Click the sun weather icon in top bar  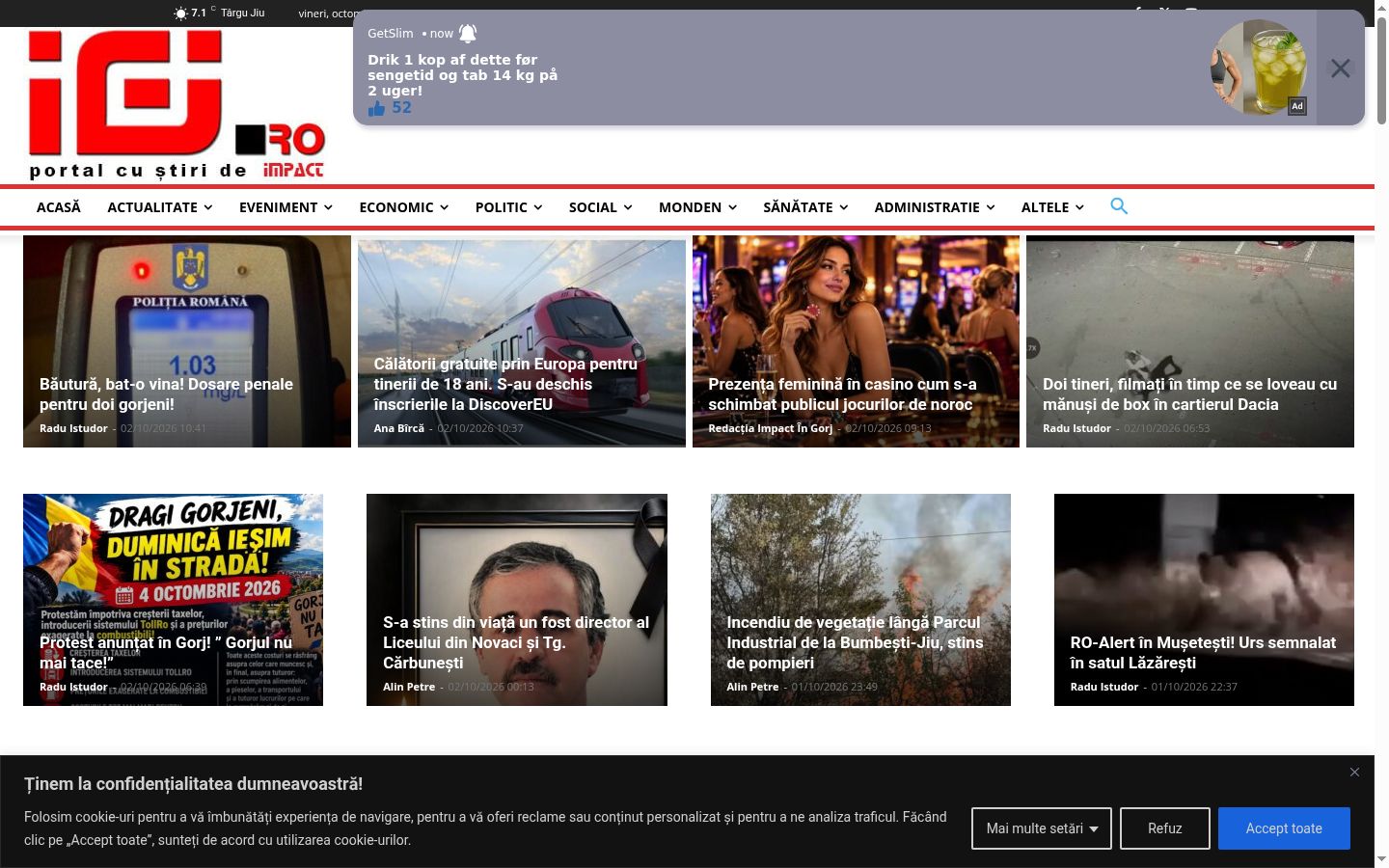(x=180, y=14)
